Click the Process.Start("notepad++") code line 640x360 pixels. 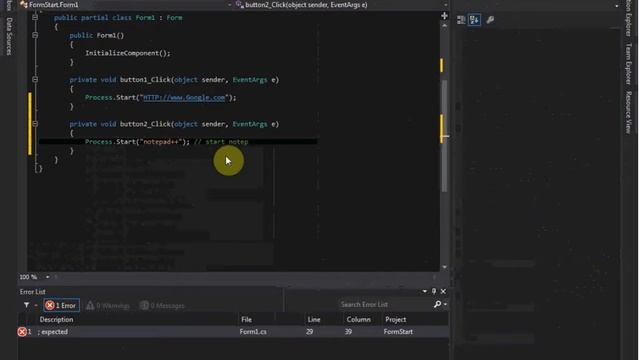click(x=137, y=142)
